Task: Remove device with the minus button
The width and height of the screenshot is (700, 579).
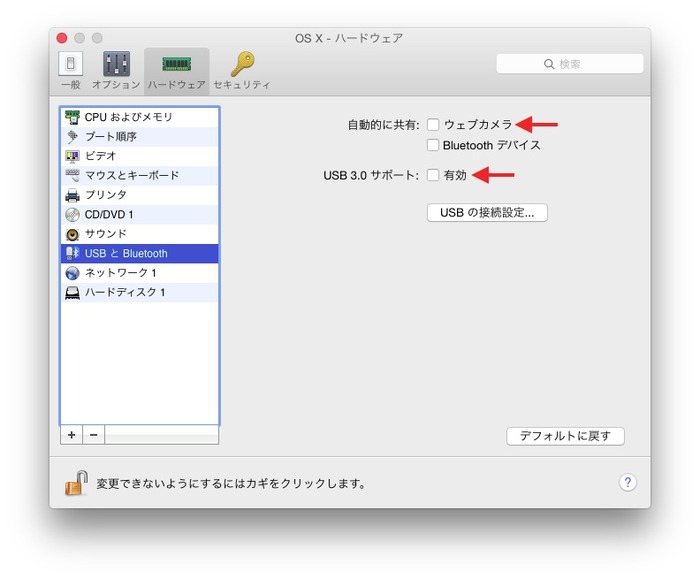Action: point(94,435)
